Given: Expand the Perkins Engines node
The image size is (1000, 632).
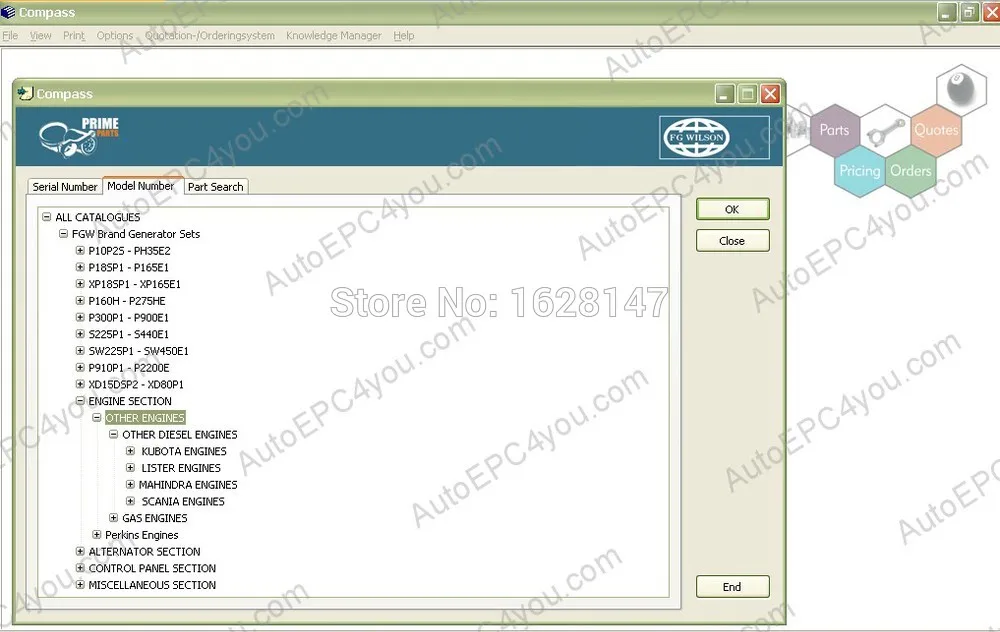Looking at the screenshot, I should point(96,534).
